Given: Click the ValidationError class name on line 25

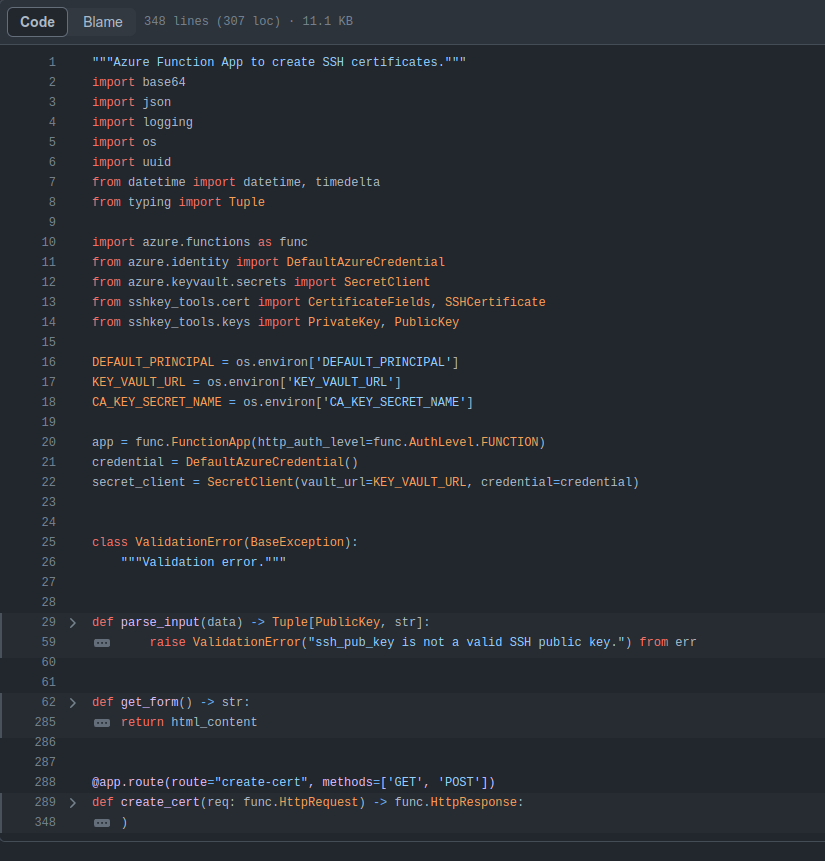Looking at the screenshot, I should (x=189, y=542).
